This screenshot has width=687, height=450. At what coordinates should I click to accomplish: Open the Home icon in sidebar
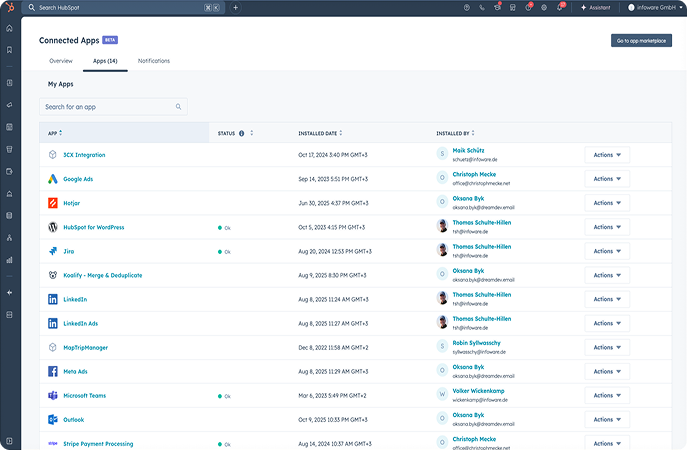[x=10, y=28]
